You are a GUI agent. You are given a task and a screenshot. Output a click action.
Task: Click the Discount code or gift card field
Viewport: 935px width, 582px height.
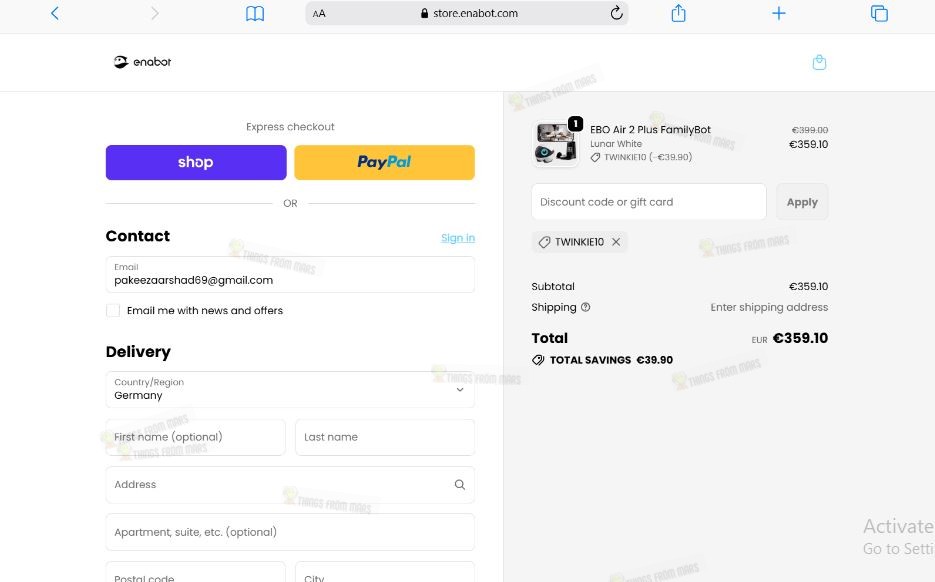pos(649,202)
